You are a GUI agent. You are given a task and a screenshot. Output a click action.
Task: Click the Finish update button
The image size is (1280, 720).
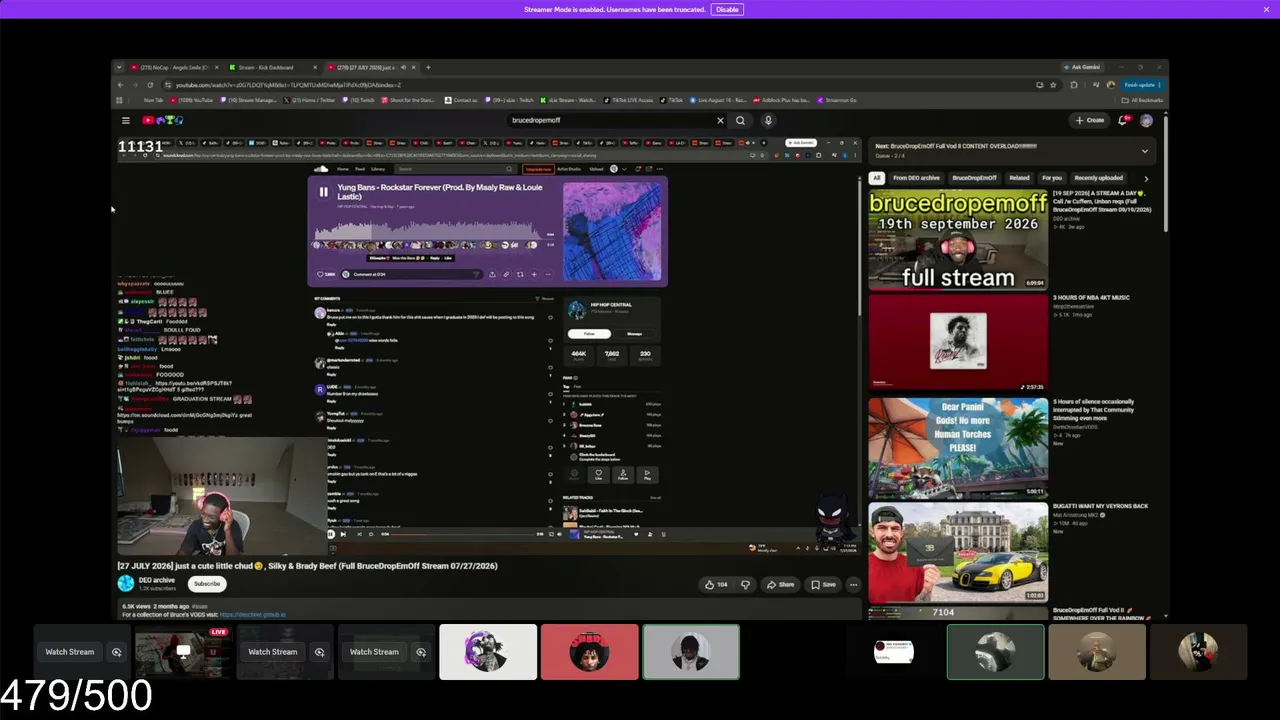click(1142, 85)
